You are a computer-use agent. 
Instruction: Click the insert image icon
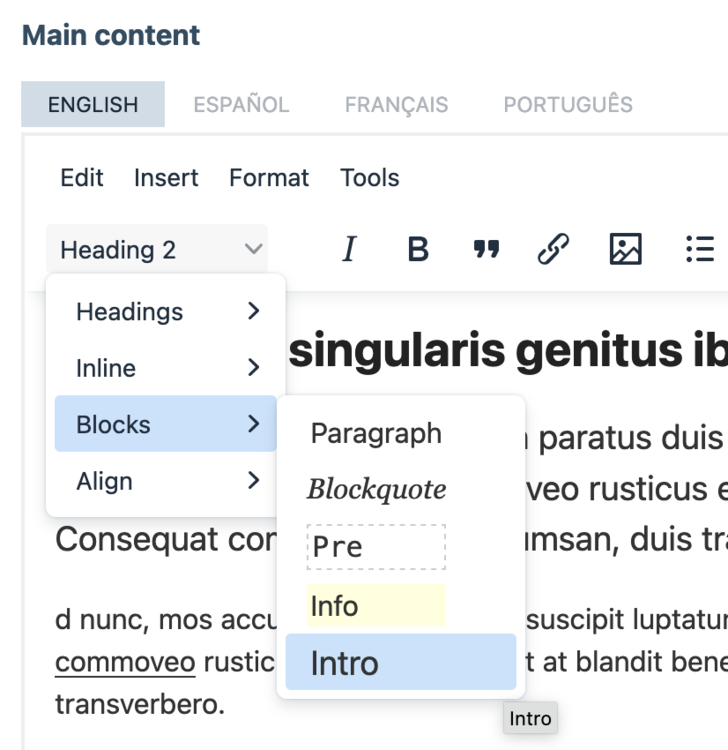click(625, 249)
